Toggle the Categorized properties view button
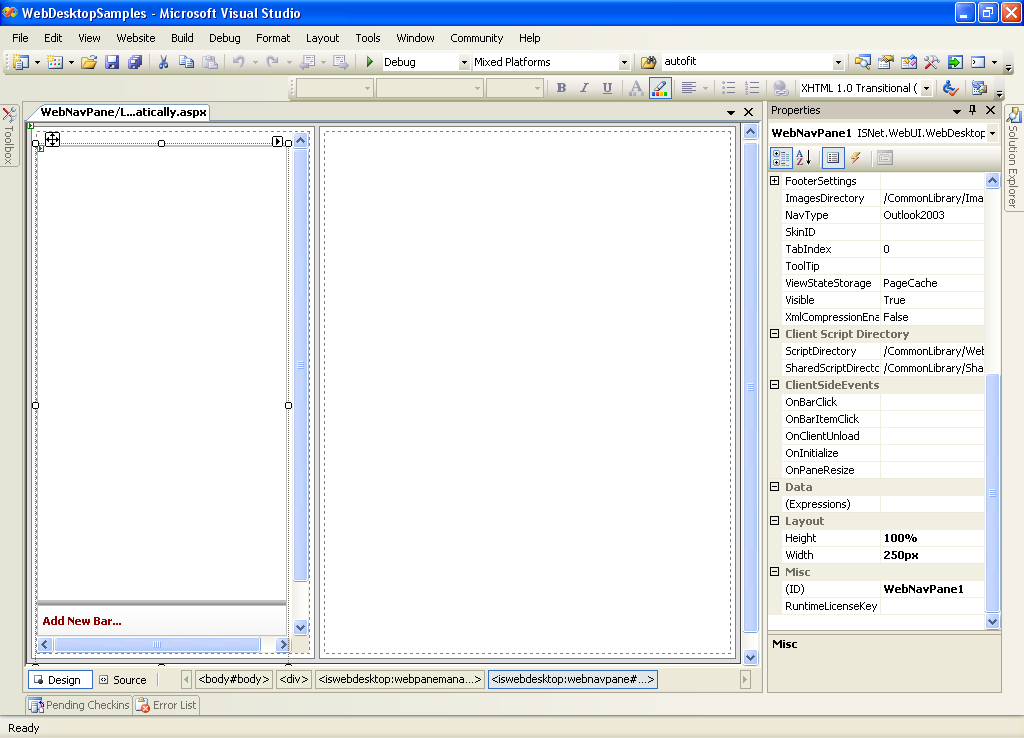This screenshot has width=1024, height=738. pyautogui.click(x=781, y=158)
